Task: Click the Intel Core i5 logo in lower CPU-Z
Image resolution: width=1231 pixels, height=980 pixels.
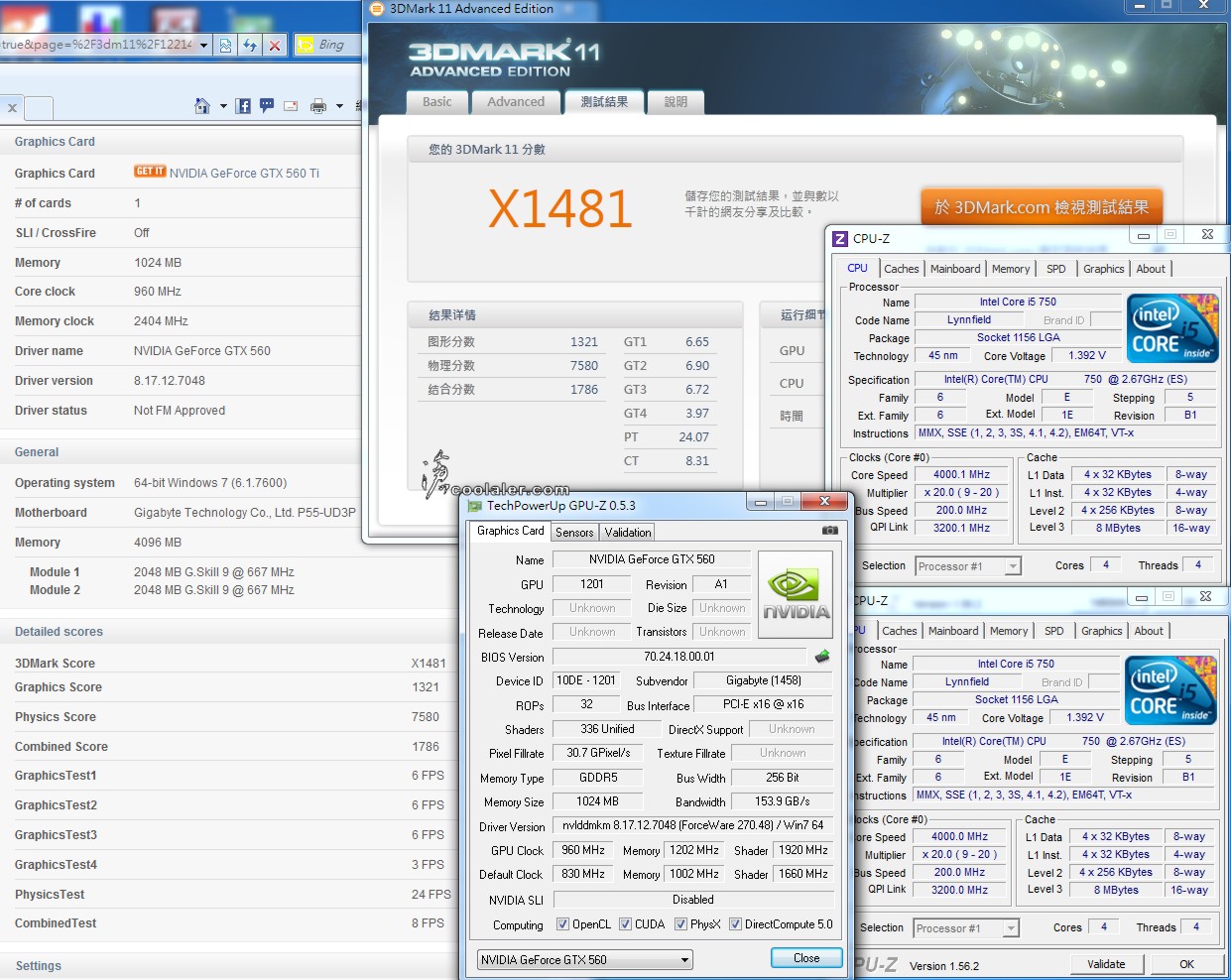Action: [1170, 690]
